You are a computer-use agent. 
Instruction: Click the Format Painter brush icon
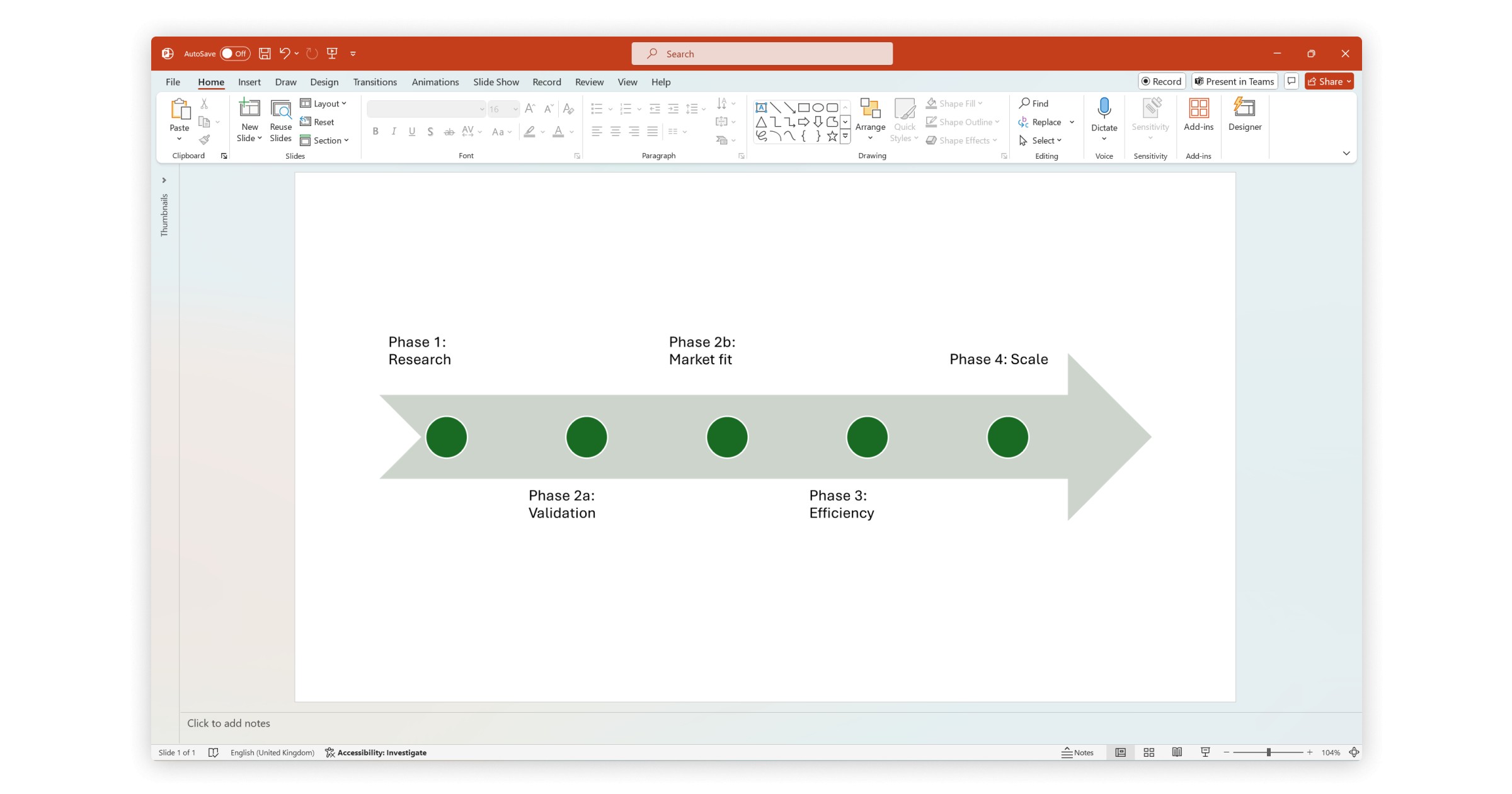(204, 140)
